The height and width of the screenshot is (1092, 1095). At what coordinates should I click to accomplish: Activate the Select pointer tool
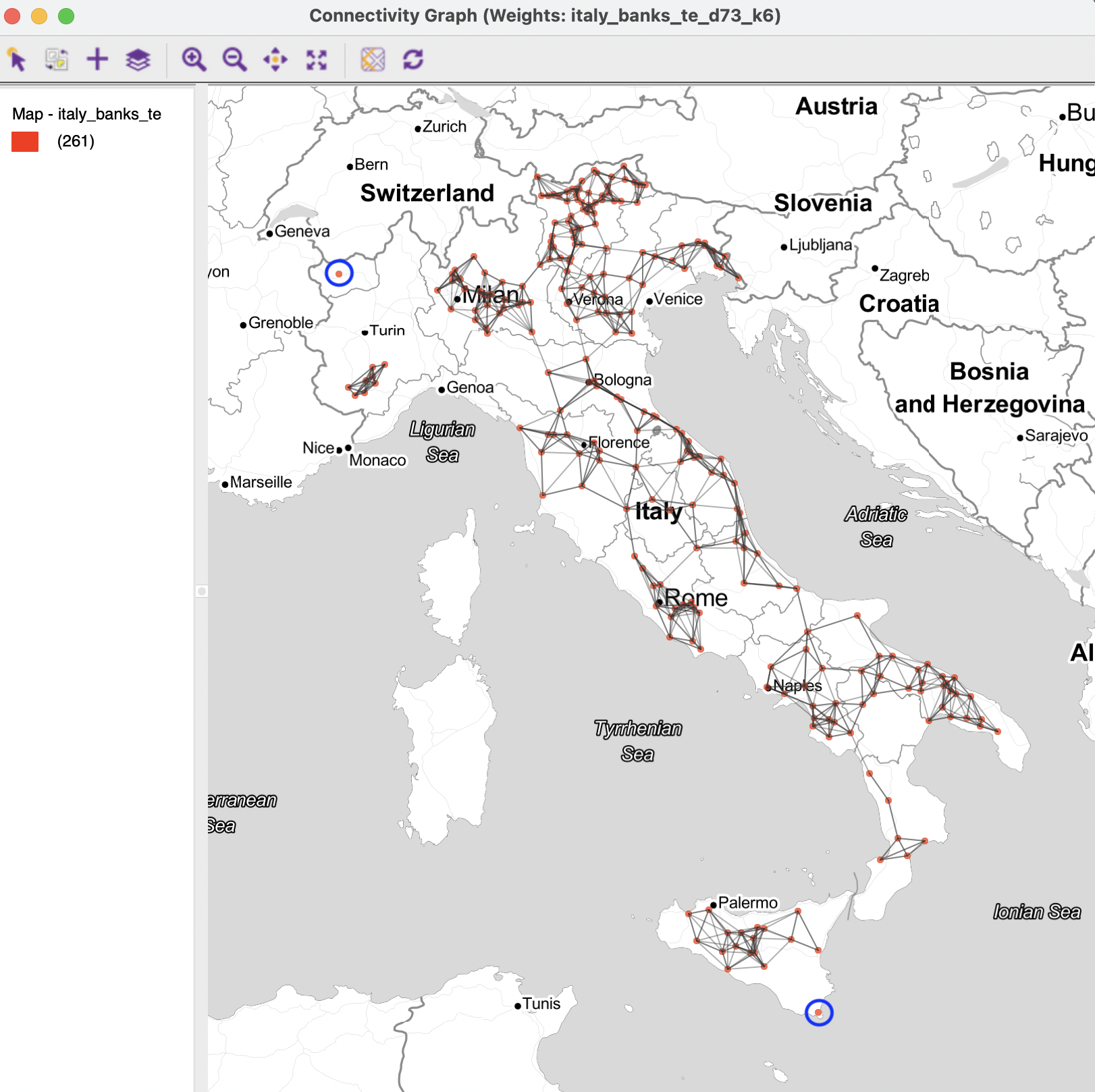17,59
